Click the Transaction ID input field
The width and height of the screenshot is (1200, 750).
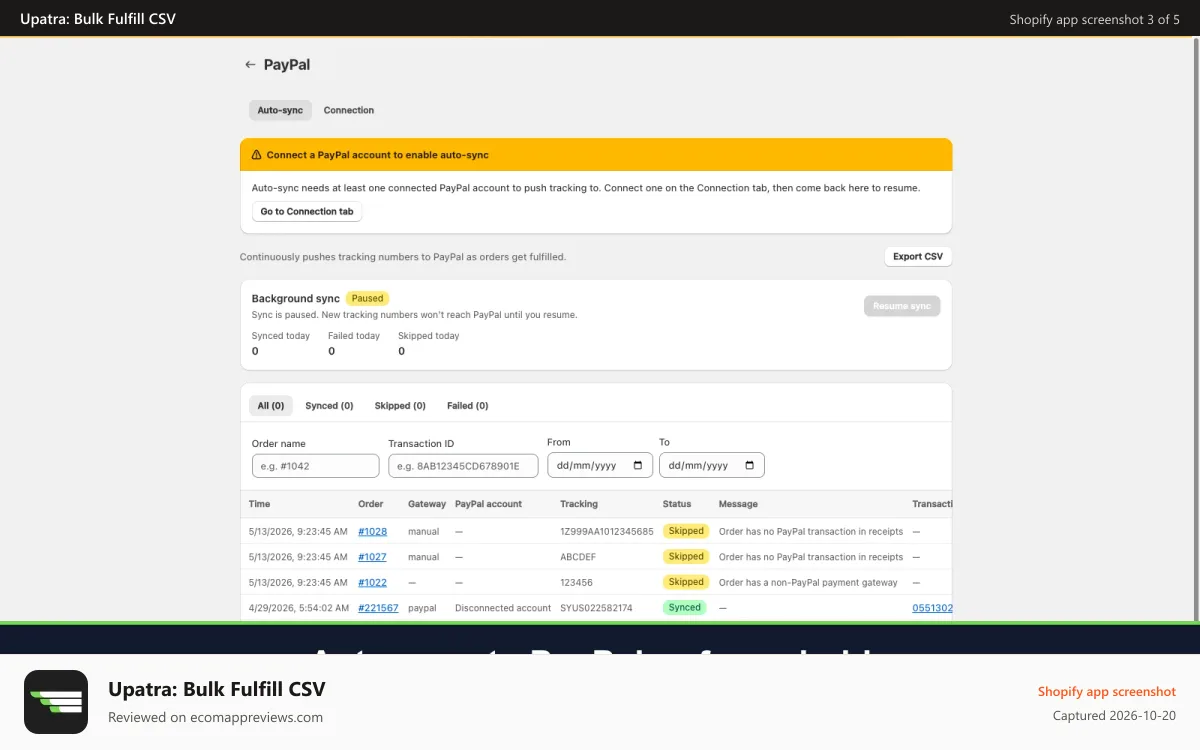click(463, 466)
